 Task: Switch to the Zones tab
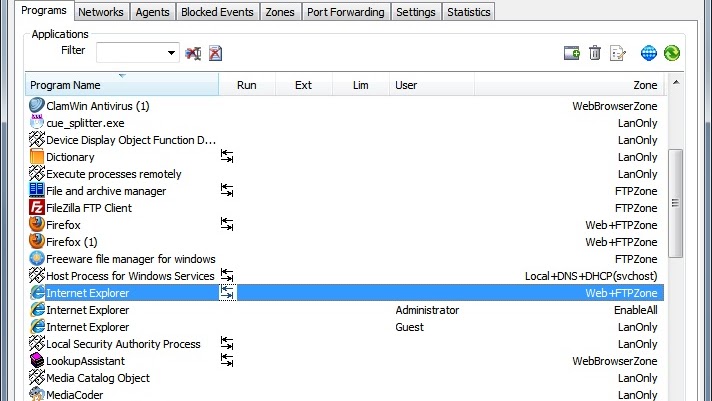[x=280, y=12]
